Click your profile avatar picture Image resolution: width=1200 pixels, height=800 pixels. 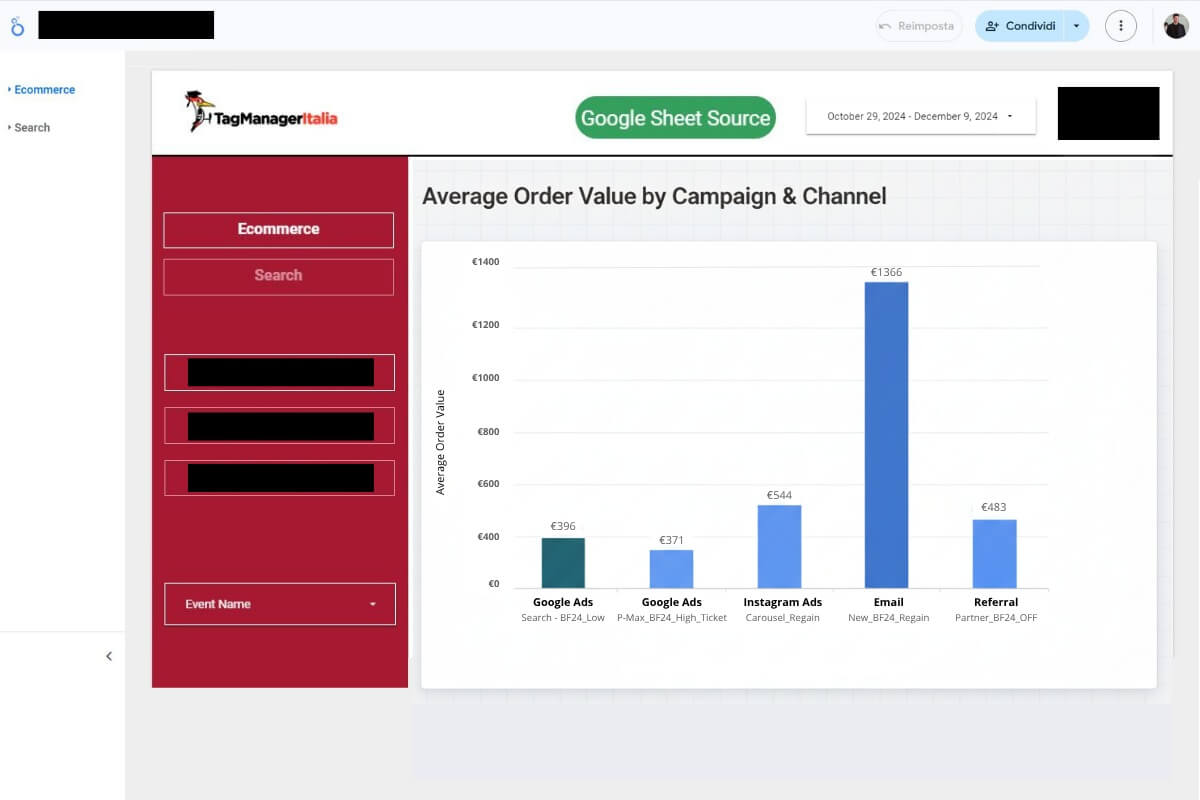(x=1176, y=25)
